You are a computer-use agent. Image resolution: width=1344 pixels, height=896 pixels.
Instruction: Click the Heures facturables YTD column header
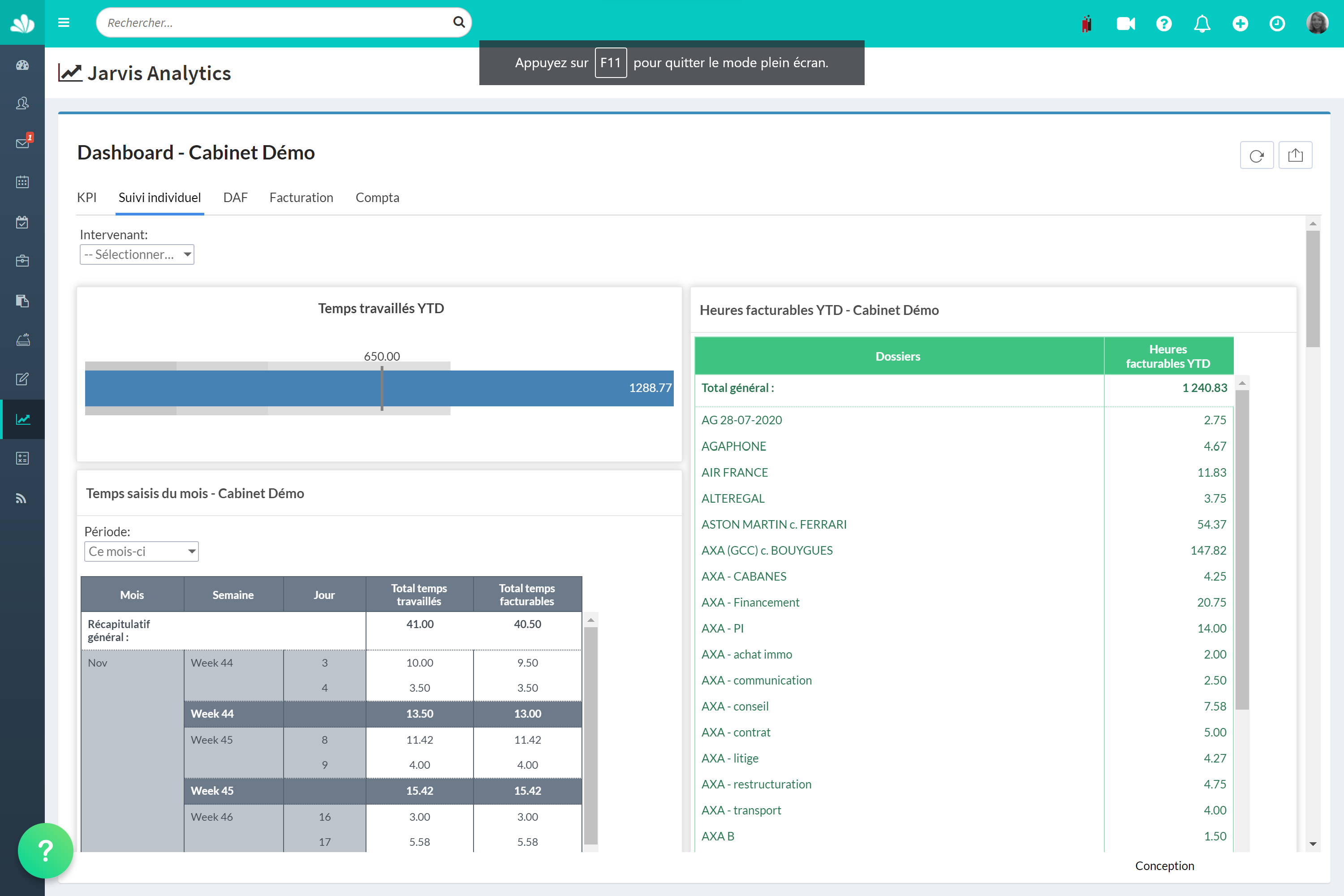tap(1168, 356)
